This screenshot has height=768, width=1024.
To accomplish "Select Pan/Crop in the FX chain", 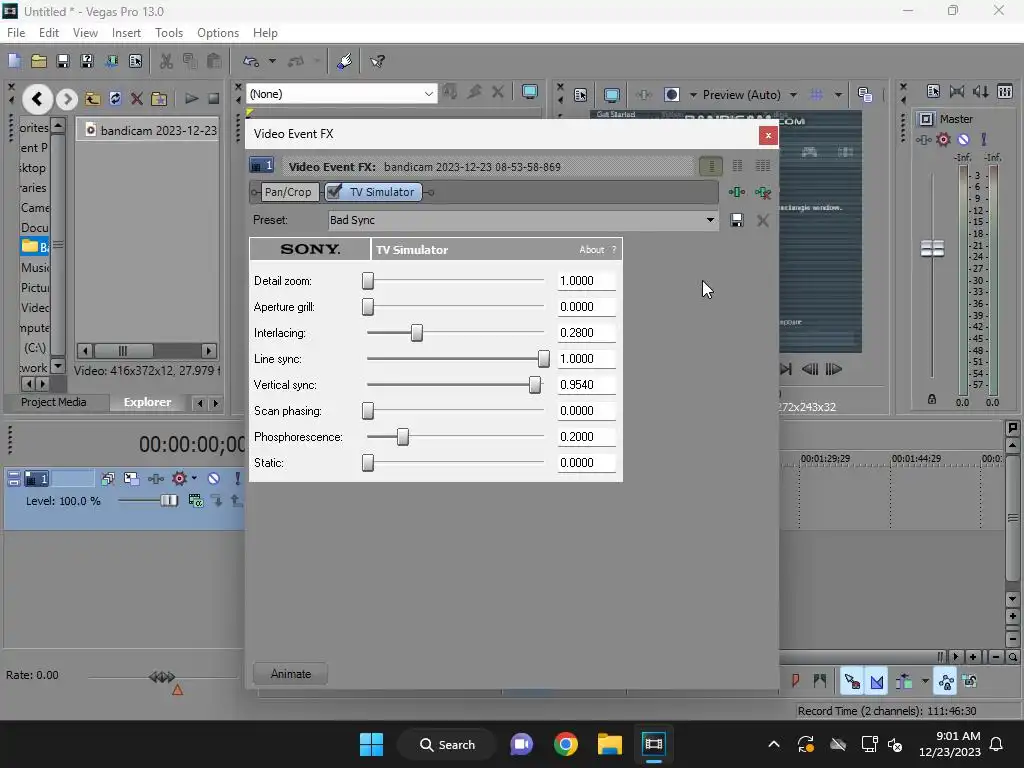I will pyautogui.click(x=288, y=192).
